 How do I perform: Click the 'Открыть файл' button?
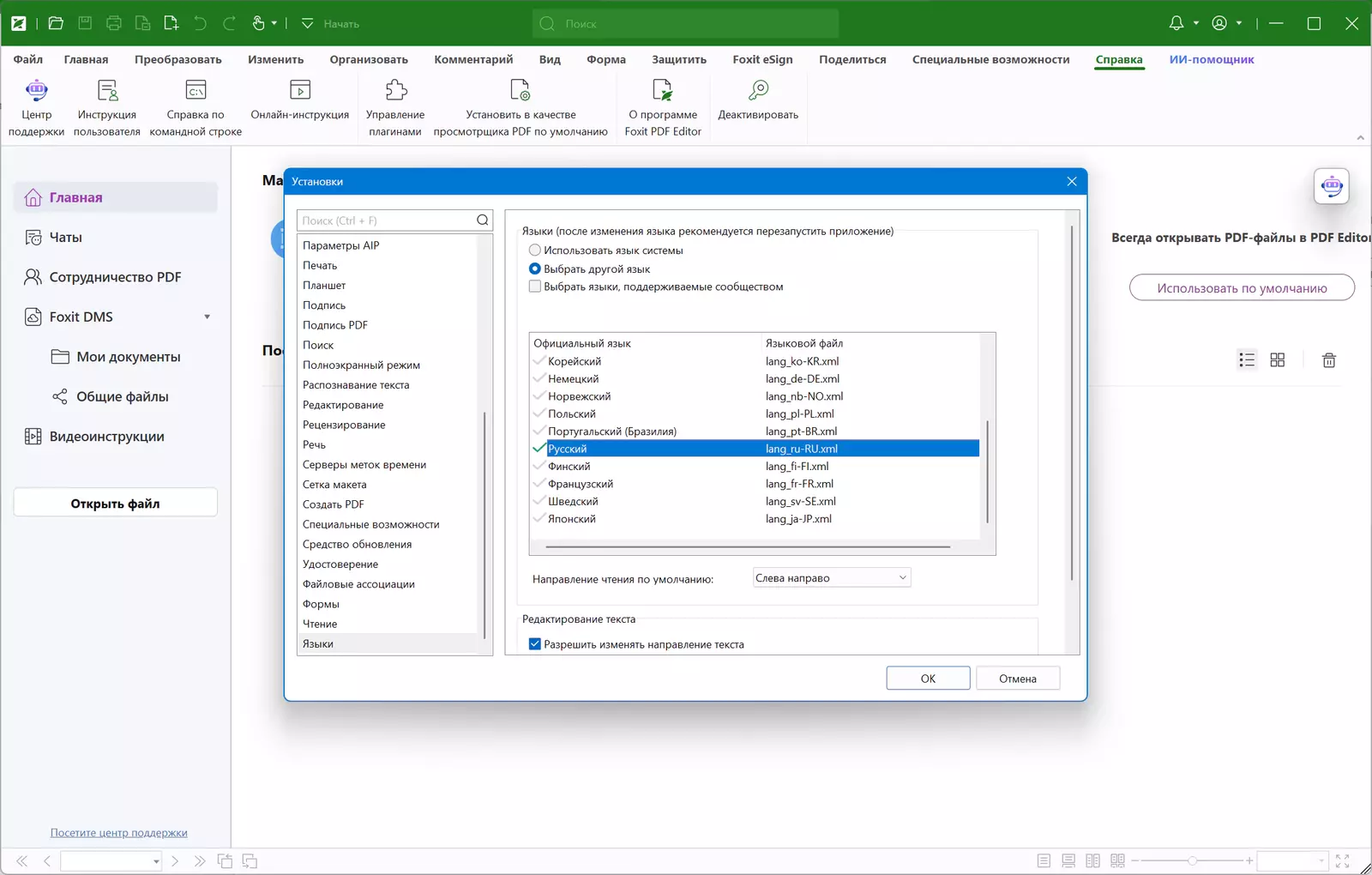tap(116, 504)
